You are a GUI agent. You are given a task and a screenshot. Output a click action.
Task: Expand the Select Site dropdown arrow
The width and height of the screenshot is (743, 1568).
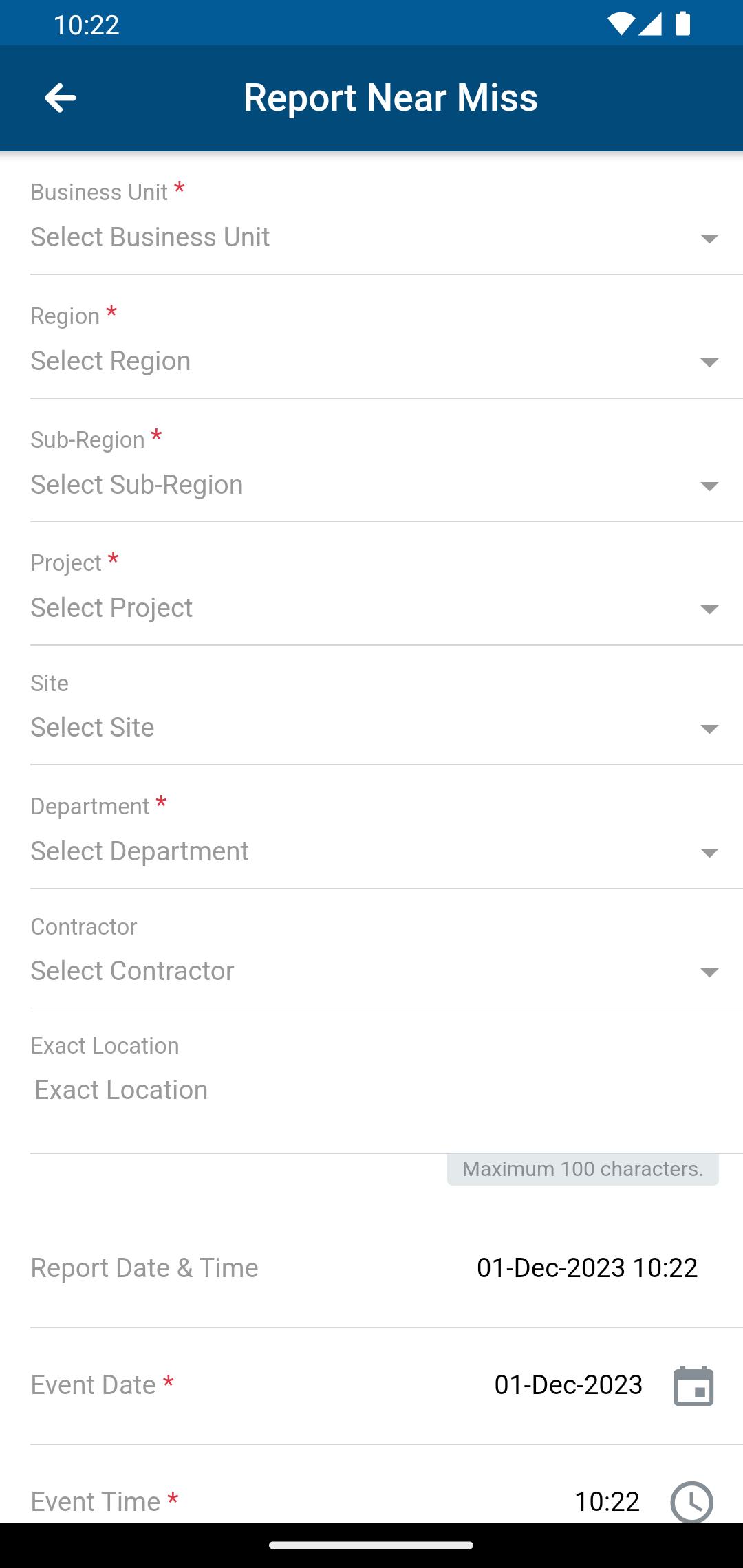(x=709, y=729)
